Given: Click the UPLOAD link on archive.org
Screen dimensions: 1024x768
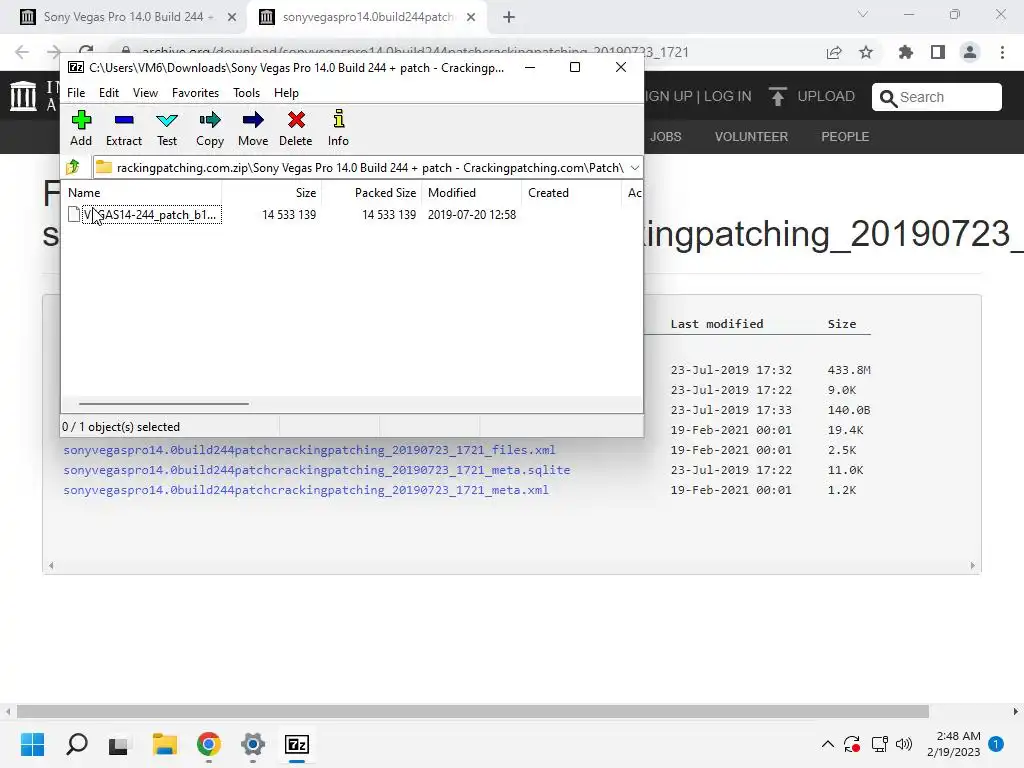Looking at the screenshot, I should coord(812,97).
